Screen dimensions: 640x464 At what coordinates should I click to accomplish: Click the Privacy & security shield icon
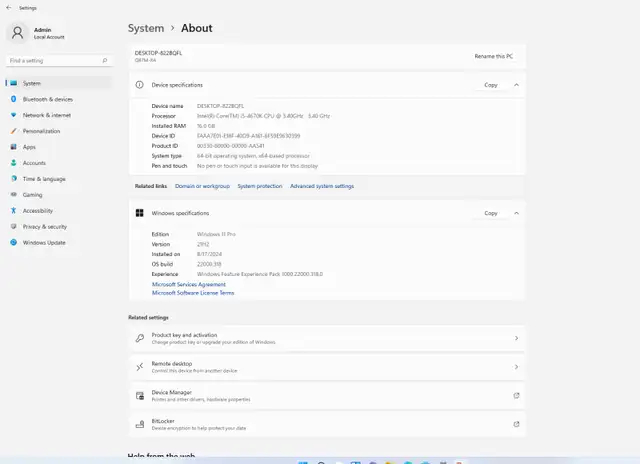(13, 226)
